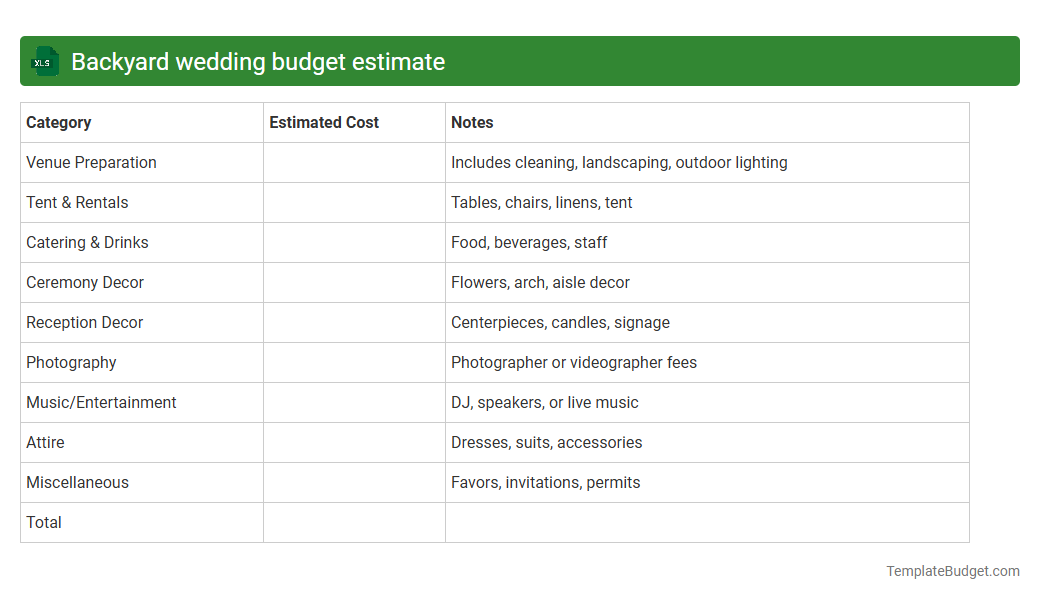
Task: Click the Venue Preparation row label
Action: tap(91, 162)
